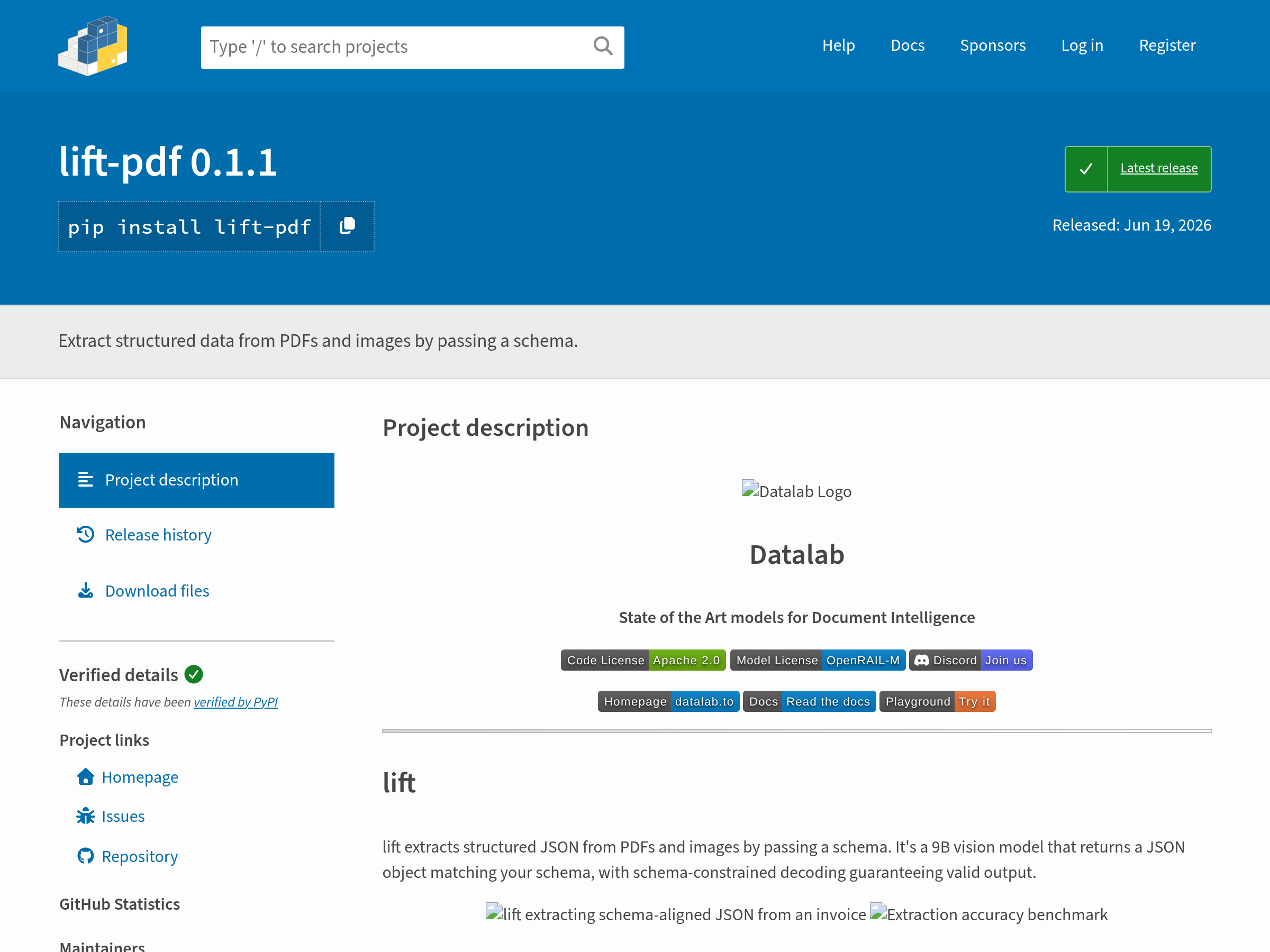Click the magnifier search icon
1270x952 pixels.
[x=603, y=46]
